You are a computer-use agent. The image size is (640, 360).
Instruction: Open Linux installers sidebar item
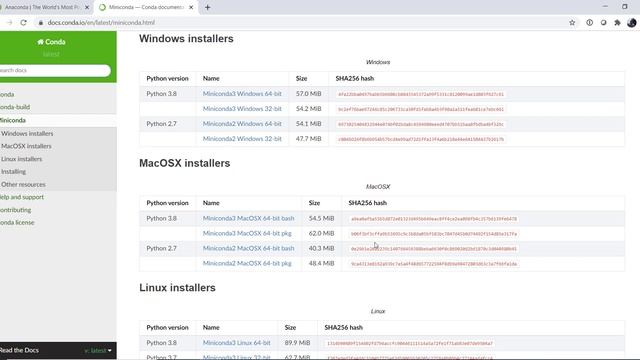click(x=21, y=159)
